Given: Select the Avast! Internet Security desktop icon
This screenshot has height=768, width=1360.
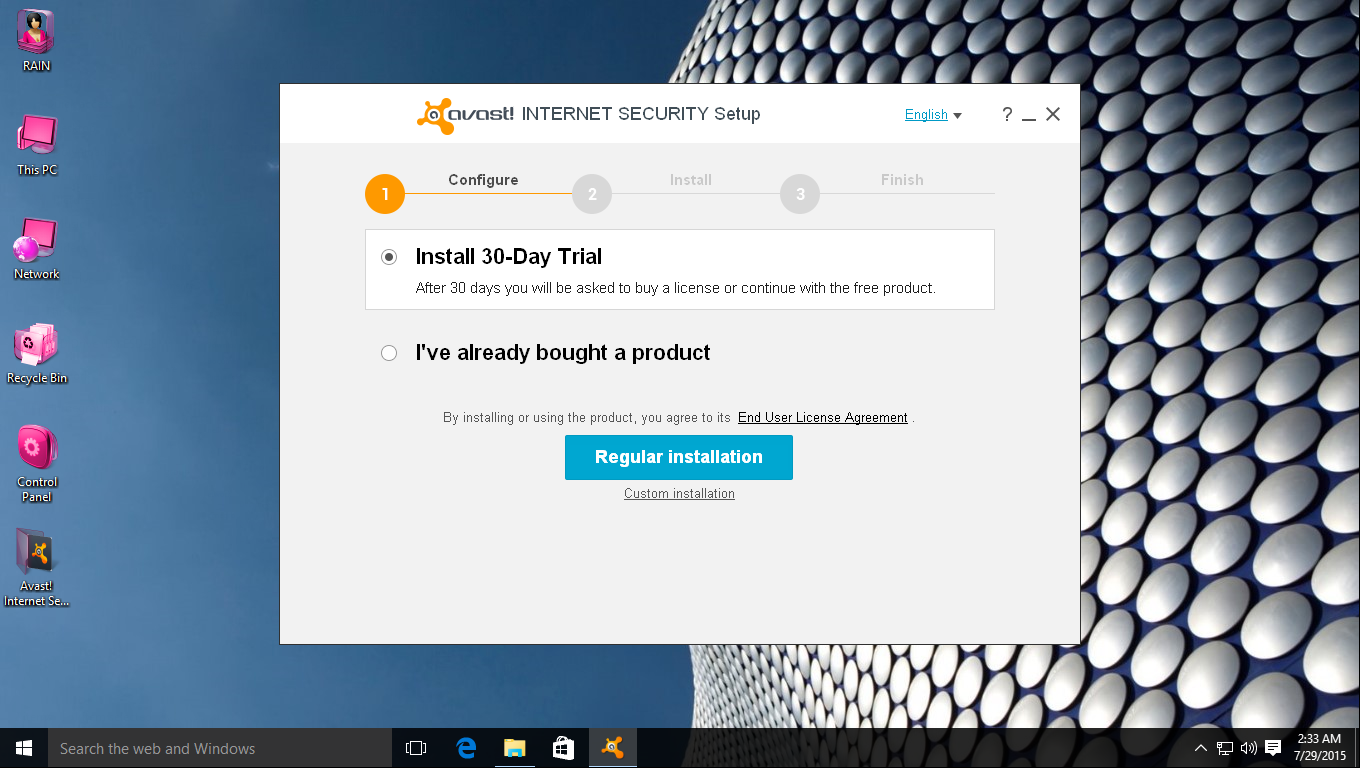Looking at the screenshot, I should [x=37, y=568].
